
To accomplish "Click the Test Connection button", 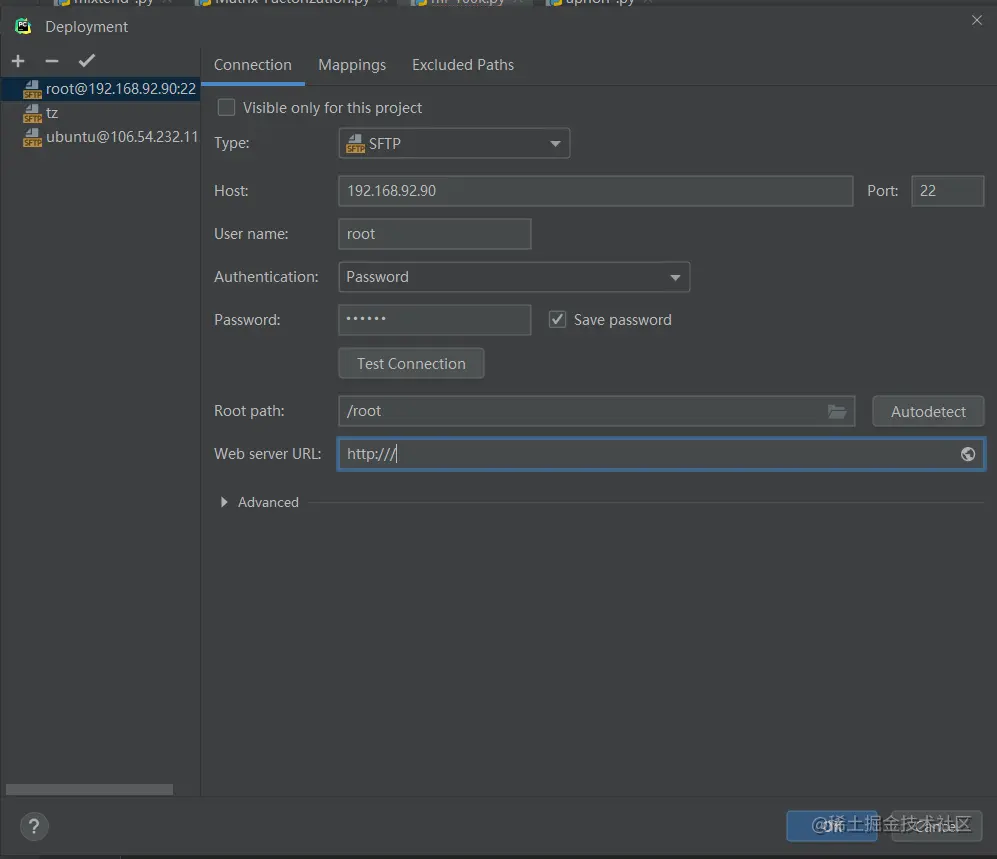I will coord(411,364).
